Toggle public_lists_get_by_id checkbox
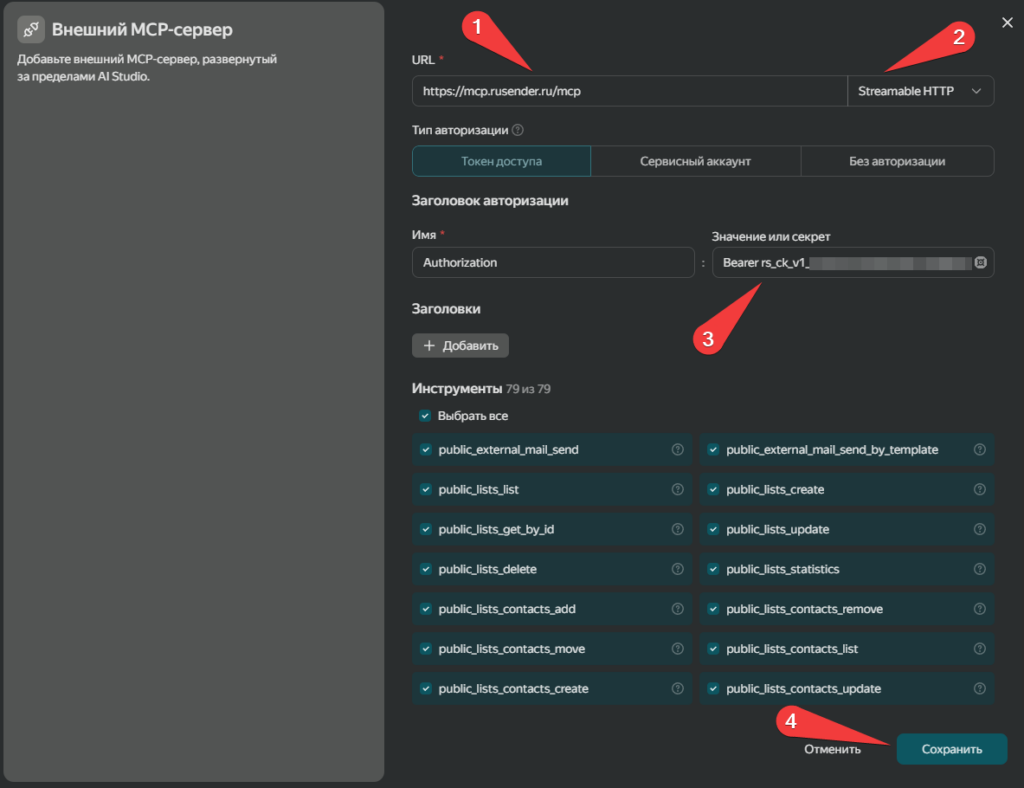The height and width of the screenshot is (788, 1024). coord(426,529)
